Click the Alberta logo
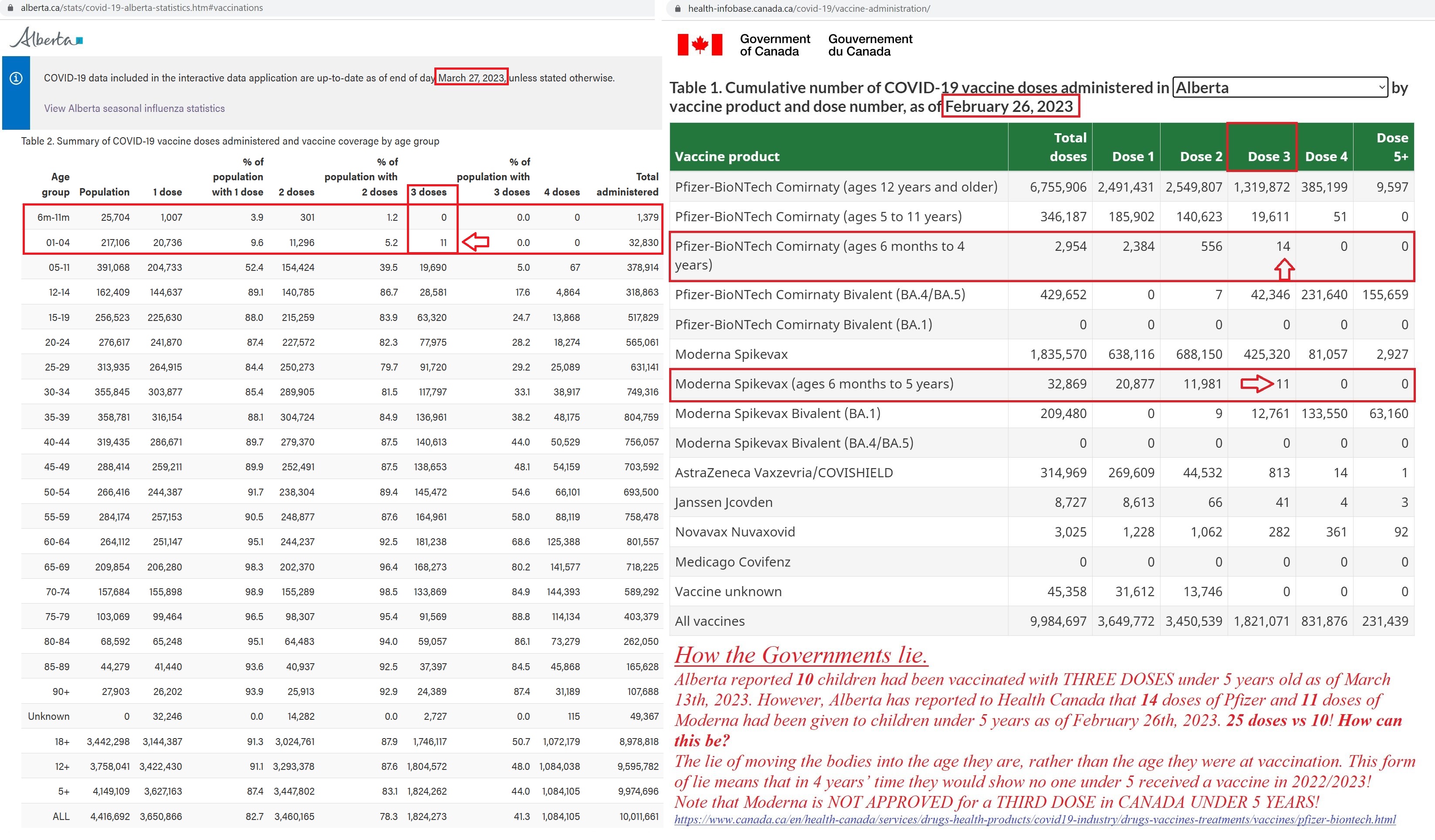This screenshot has height=840, width=1435. 47,37
